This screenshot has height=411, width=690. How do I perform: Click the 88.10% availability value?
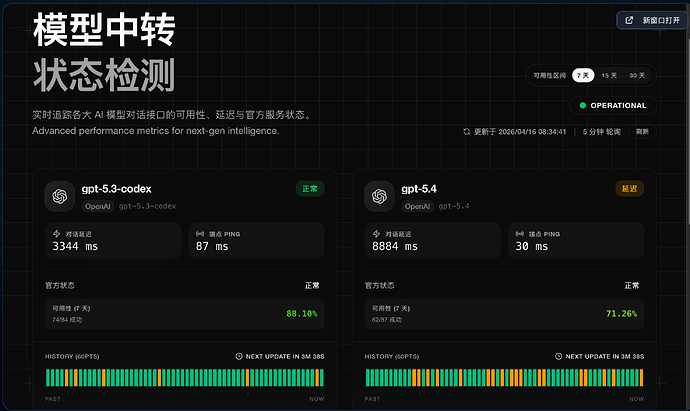[301, 314]
